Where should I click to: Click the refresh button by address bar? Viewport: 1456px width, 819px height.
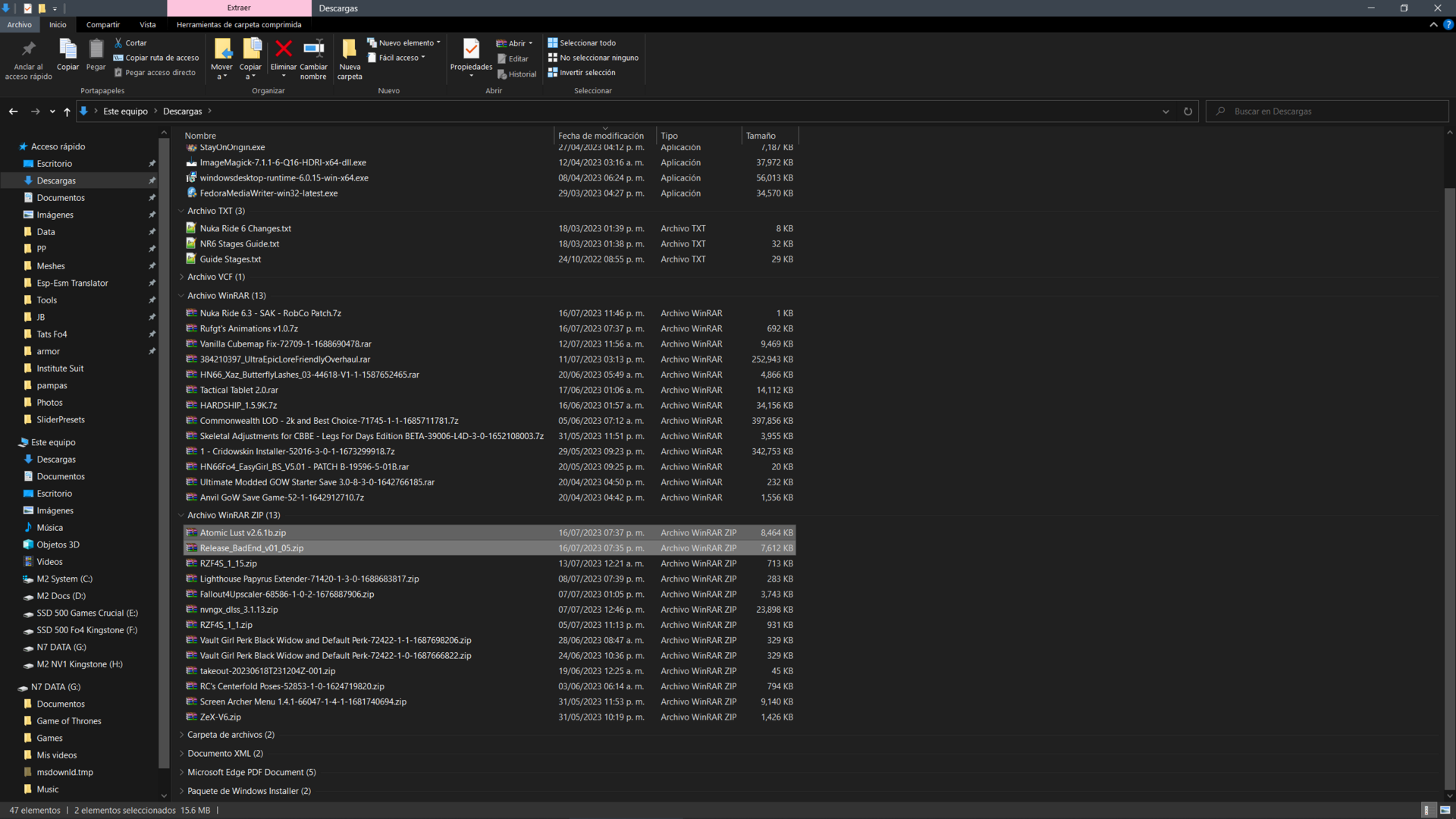pyautogui.click(x=1188, y=111)
